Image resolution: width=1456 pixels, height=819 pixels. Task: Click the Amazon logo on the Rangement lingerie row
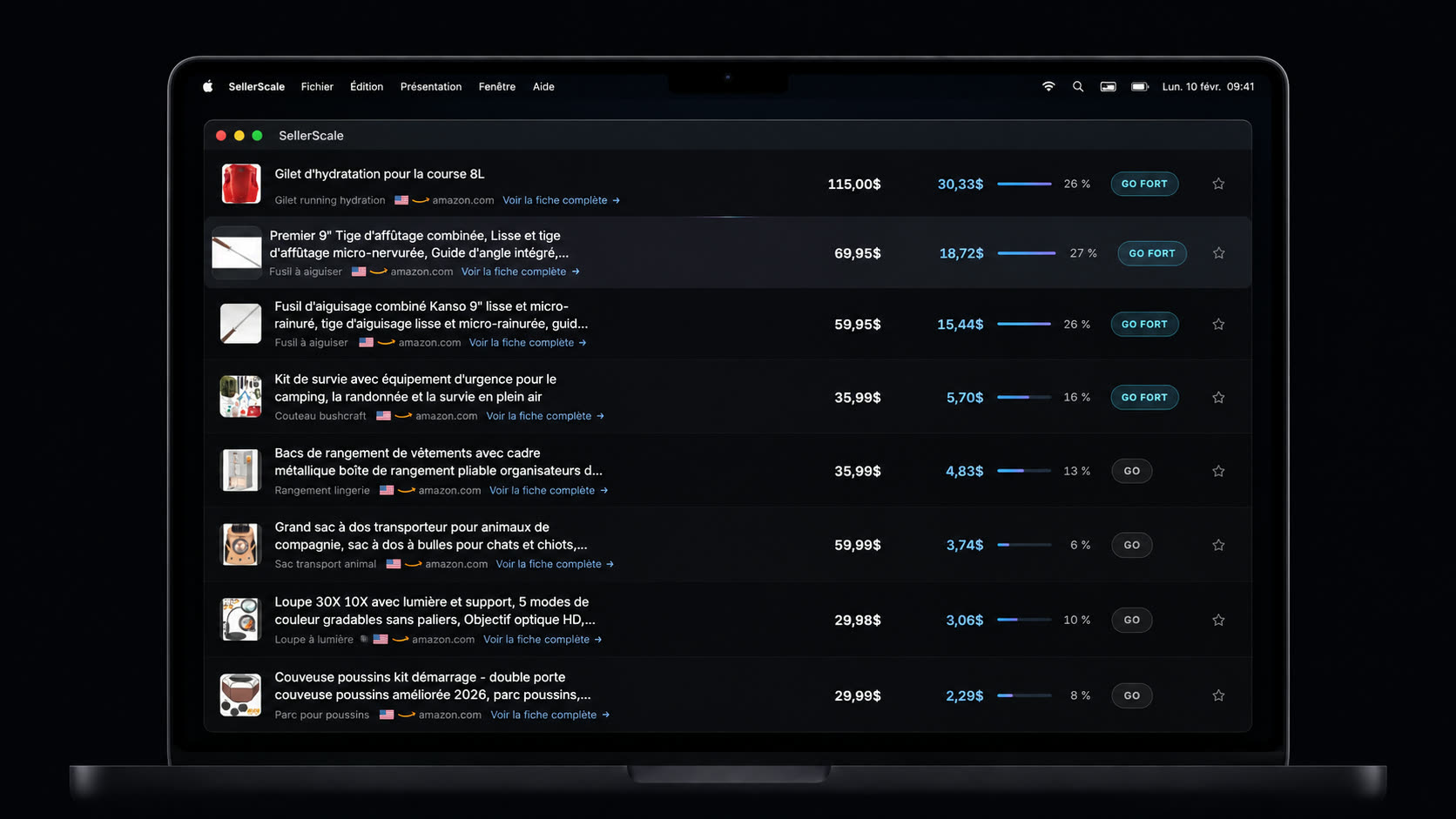coord(407,491)
